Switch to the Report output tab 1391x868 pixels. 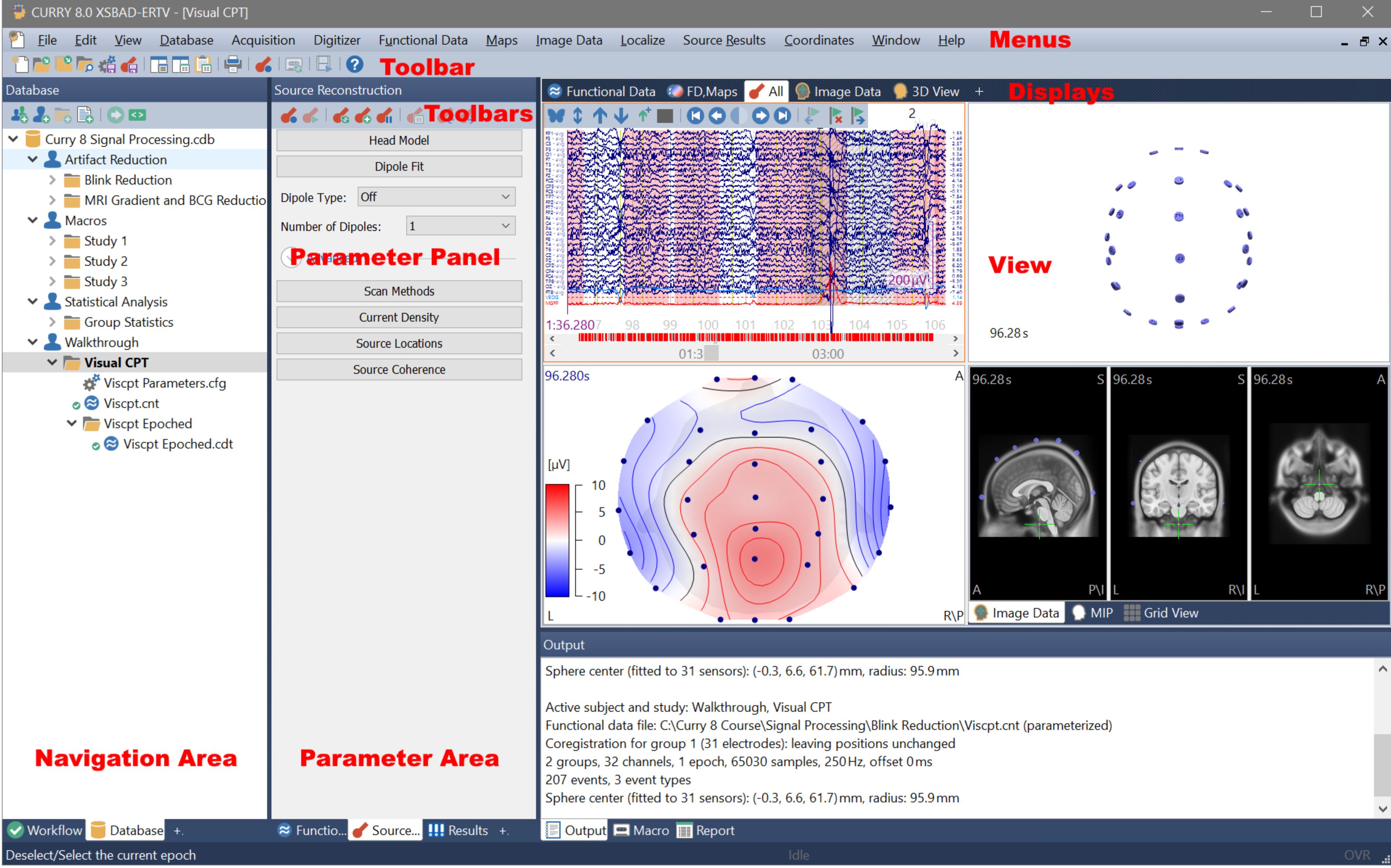coord(706,830)
